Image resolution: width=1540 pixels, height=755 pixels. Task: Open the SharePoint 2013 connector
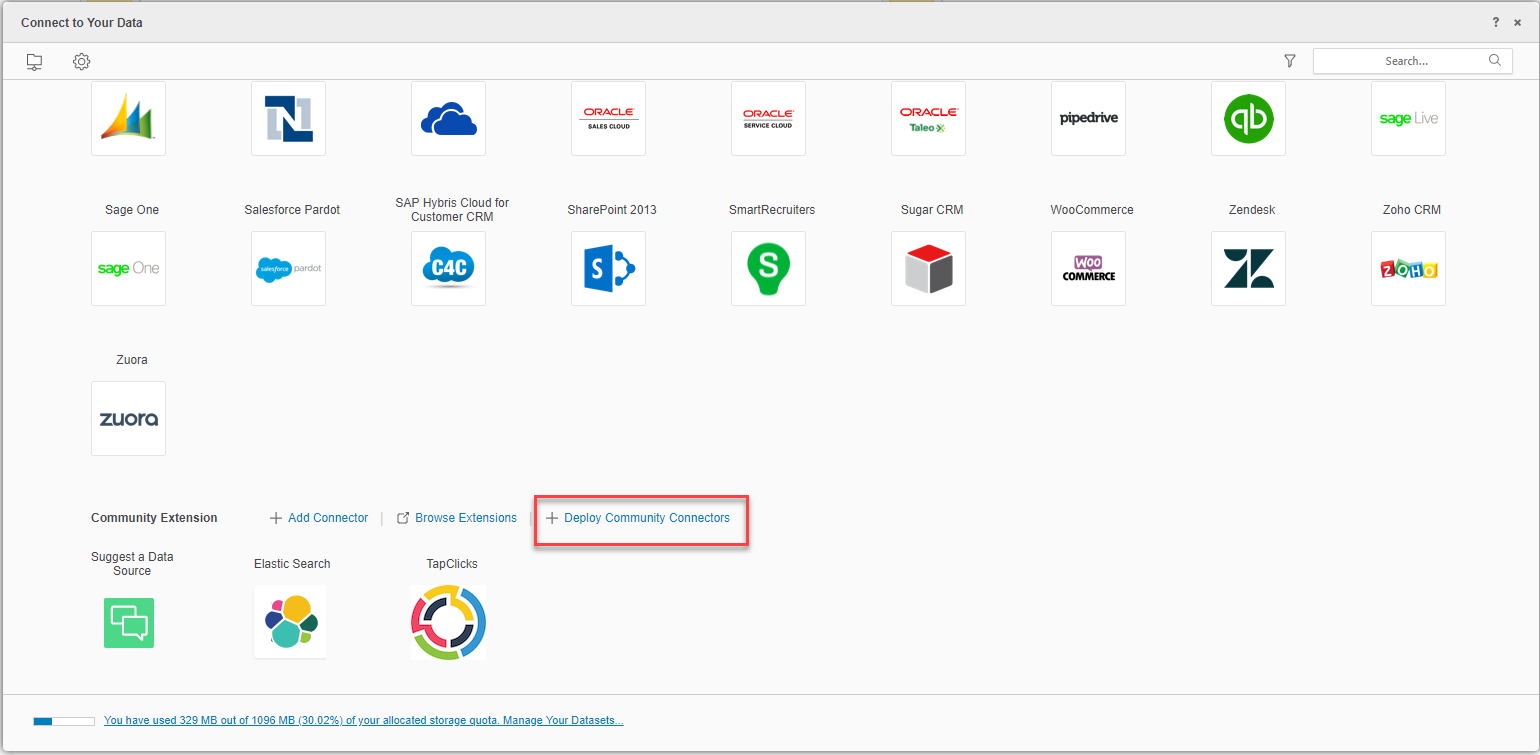tap(608, 268)
